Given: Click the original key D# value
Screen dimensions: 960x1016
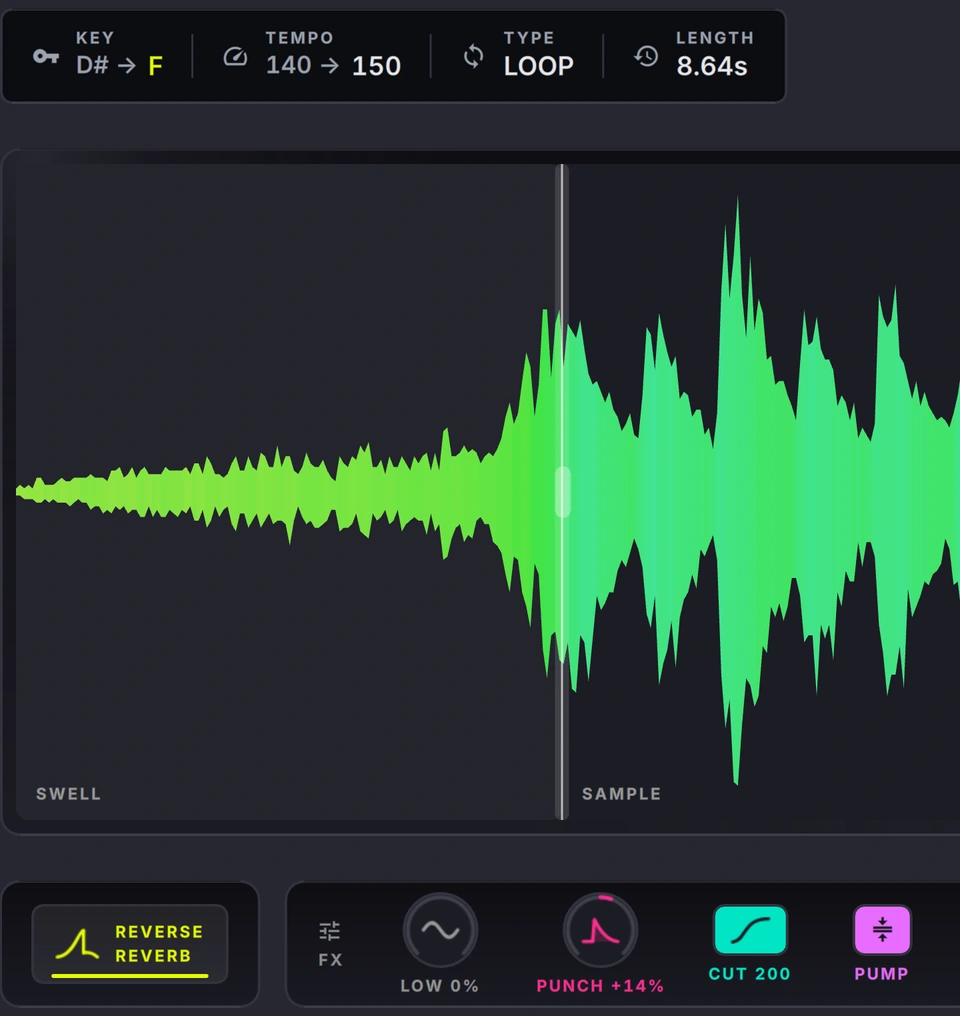Looking at the screenshot, I should (x=92, y=65).
